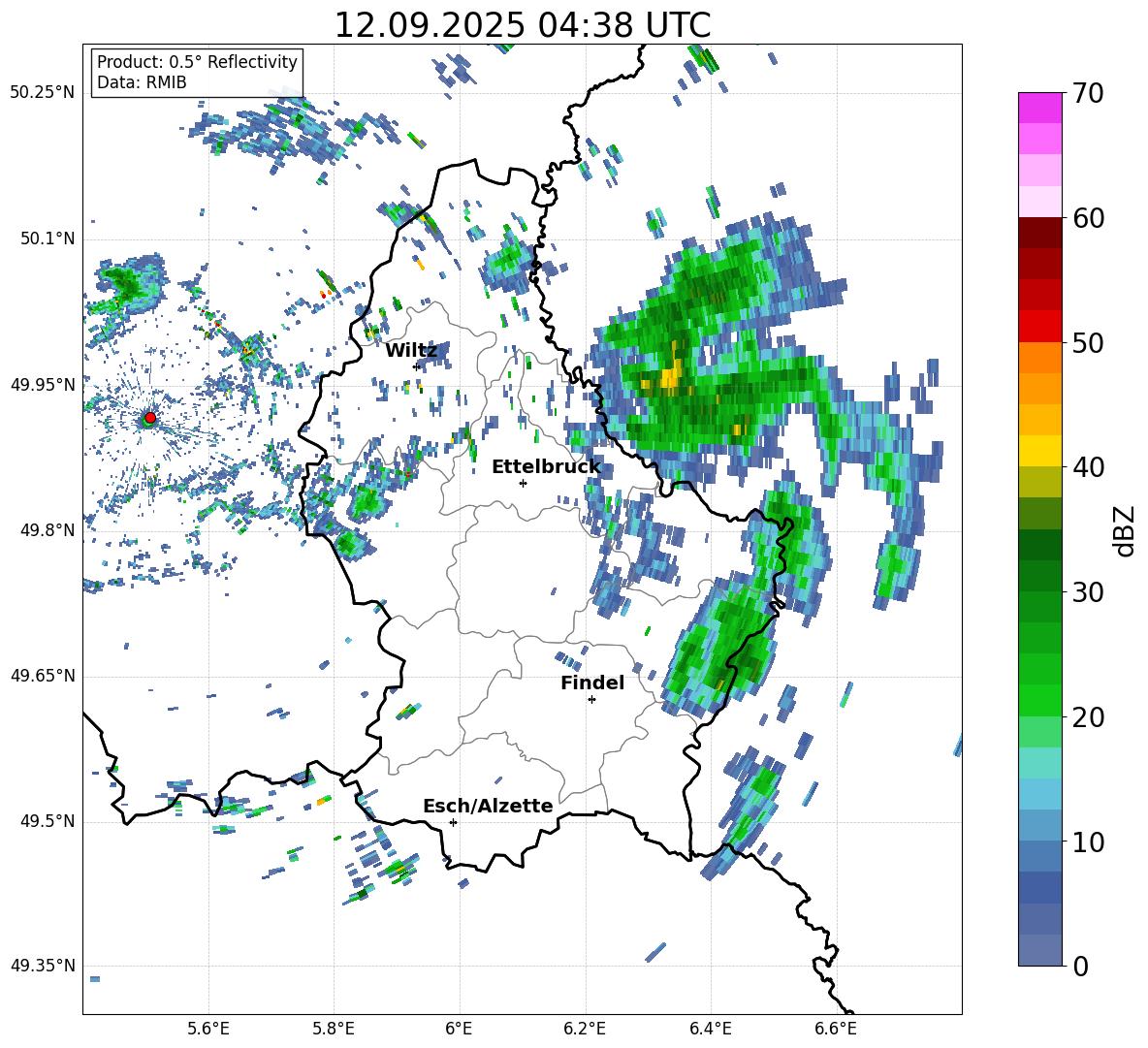Click the red radar site marker
The width and height of the screenshot is (1148, 1048).
150,418
